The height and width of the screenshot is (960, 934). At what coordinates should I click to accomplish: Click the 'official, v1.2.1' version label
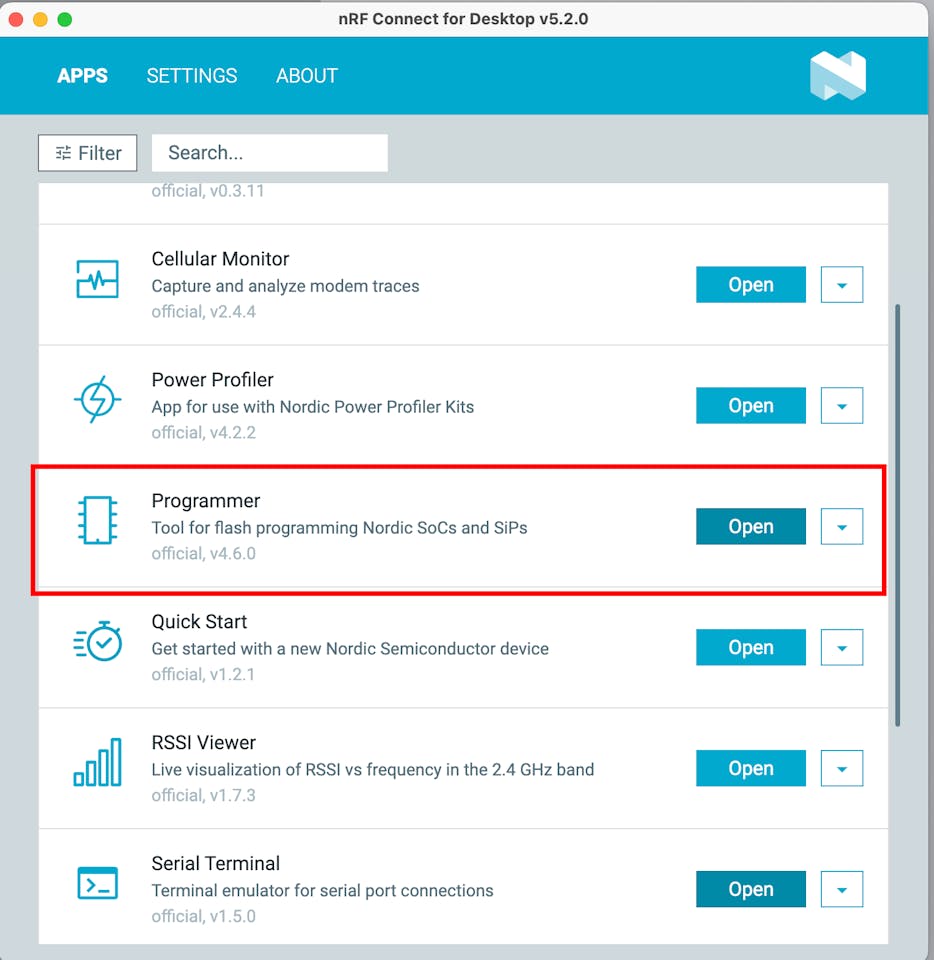[x=203, y=674]
